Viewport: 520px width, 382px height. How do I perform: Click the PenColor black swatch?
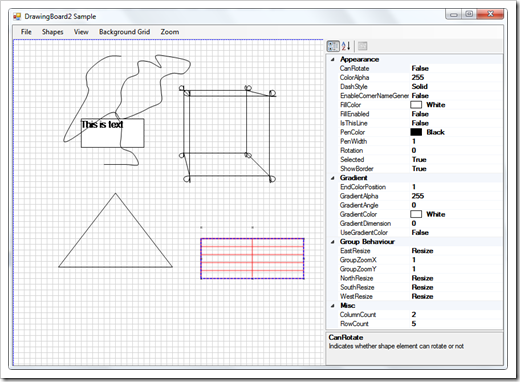pyautogui.click(x=416, y=132)
